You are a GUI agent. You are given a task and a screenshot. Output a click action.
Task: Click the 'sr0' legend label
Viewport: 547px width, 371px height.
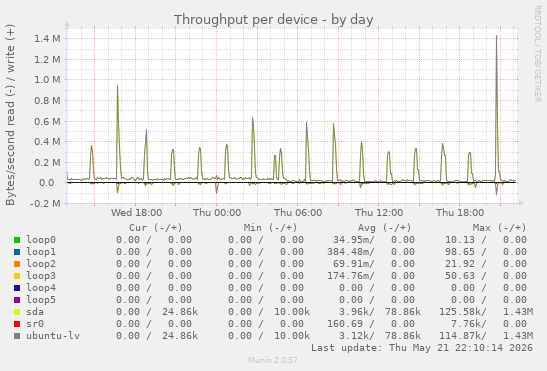coord(35,324)
